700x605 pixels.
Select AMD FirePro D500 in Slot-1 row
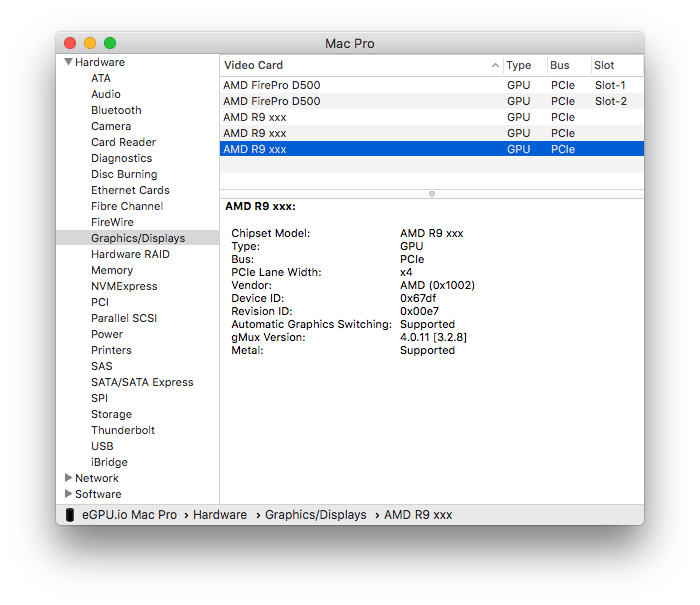(x=431, y=85)
